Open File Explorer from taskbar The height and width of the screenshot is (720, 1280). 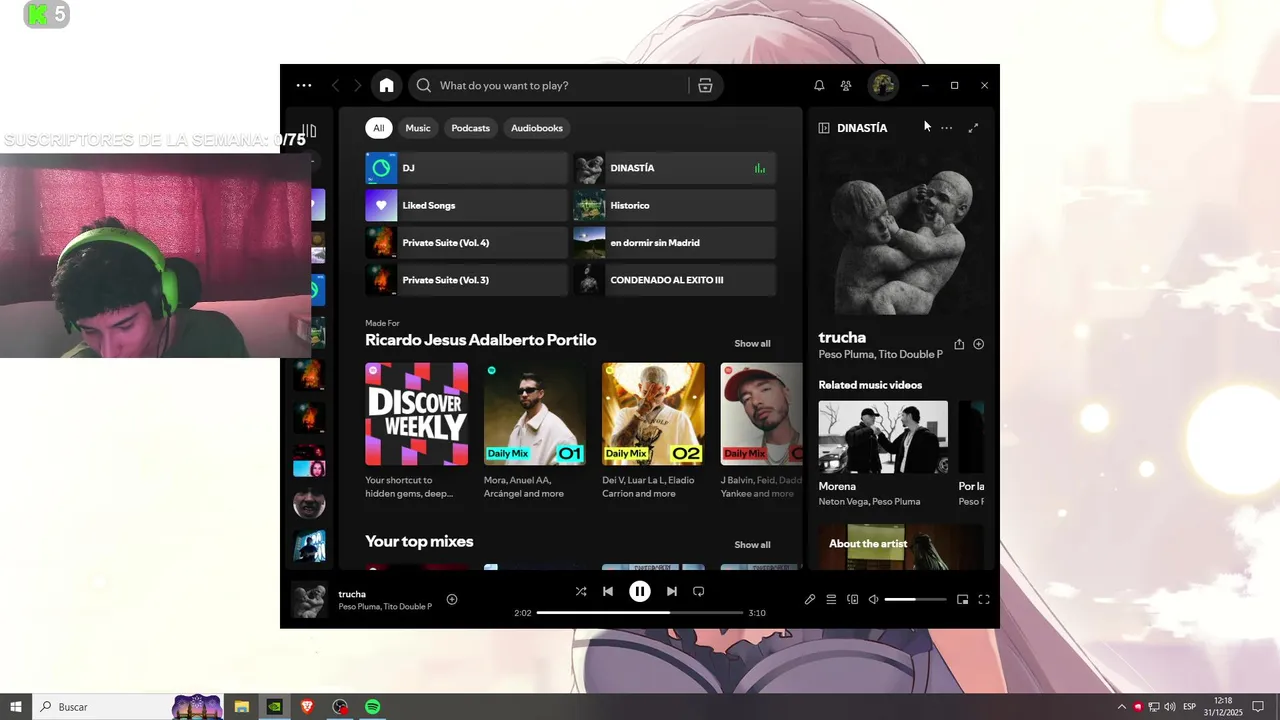[x=241, y=707]
